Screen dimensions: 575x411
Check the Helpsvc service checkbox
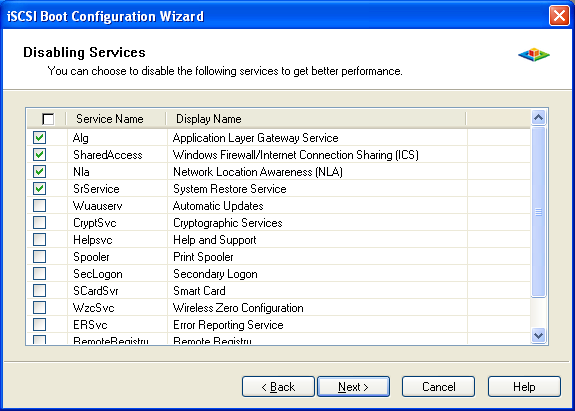point(40,239)
